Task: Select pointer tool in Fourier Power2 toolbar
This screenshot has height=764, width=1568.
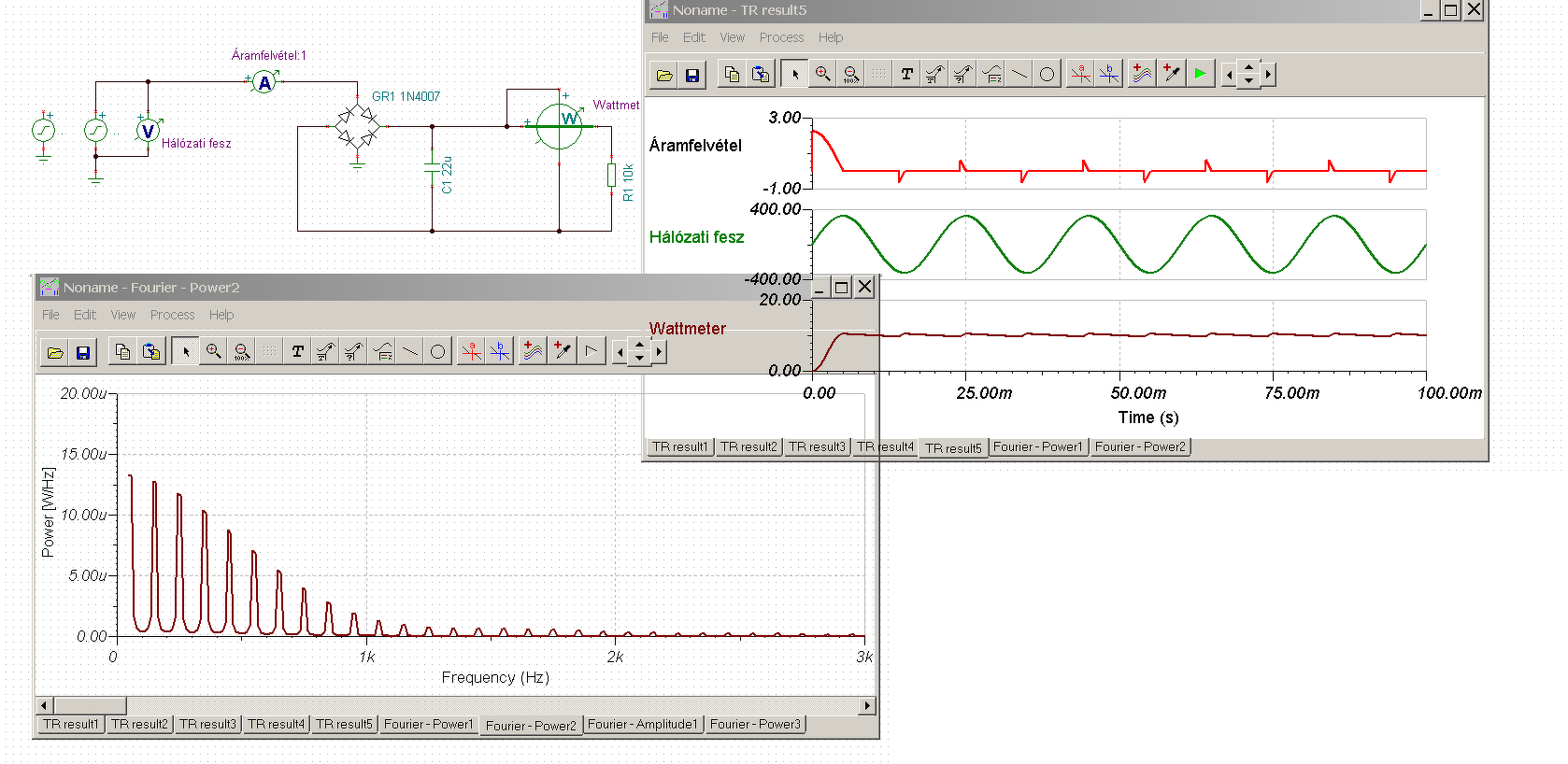Action: [186, 351]
